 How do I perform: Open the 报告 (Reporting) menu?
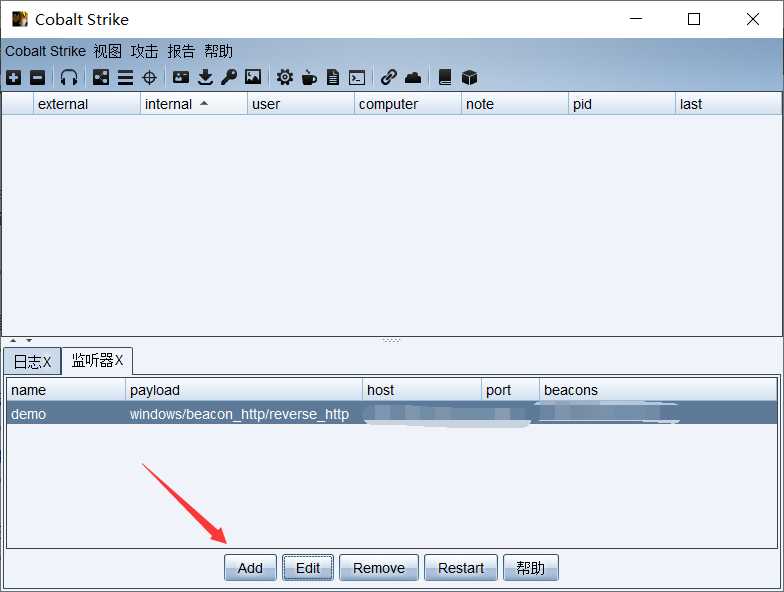click(x=181, y=51)
